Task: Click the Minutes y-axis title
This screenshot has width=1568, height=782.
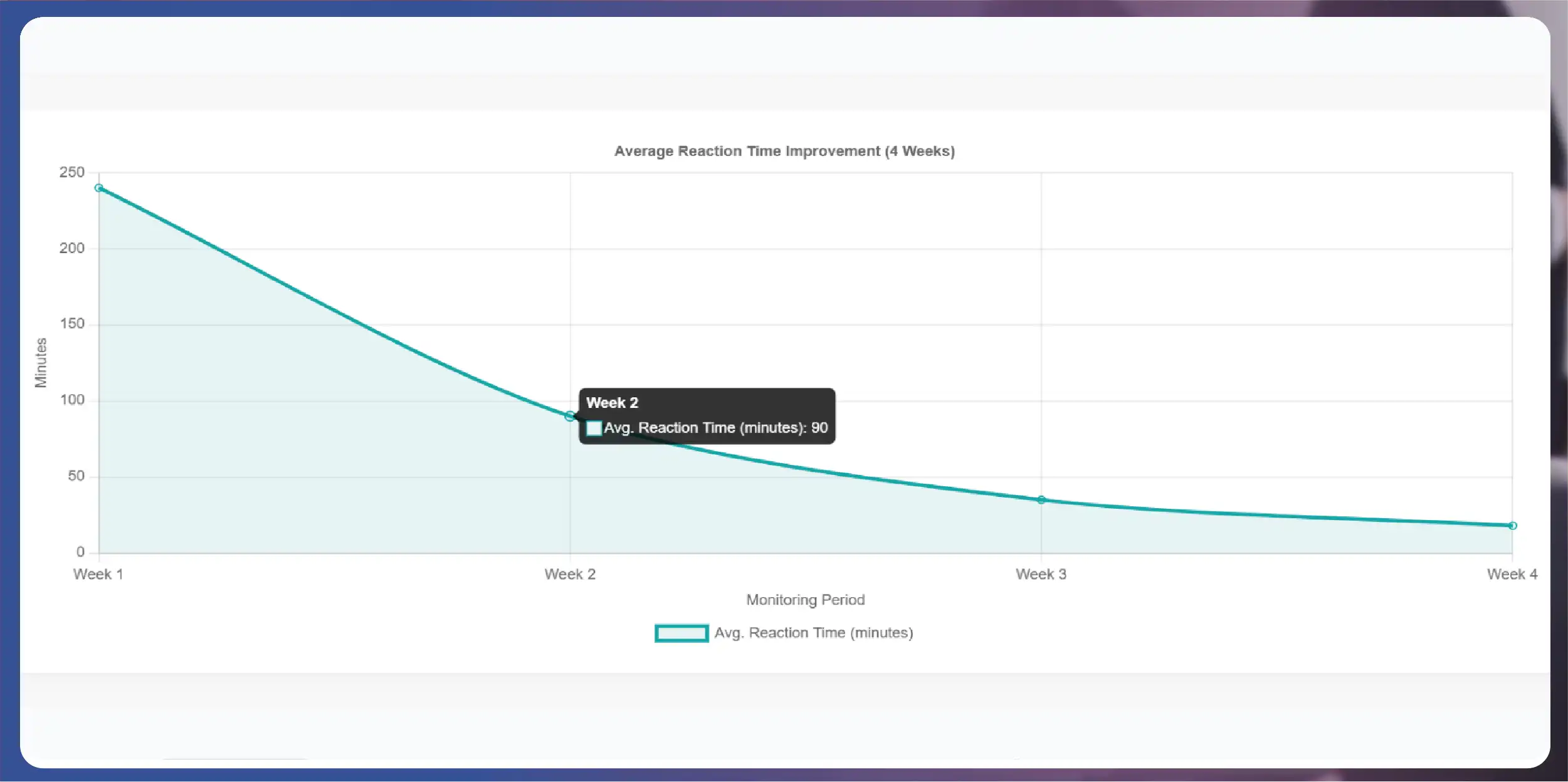Action: click(x=41, y=362)
